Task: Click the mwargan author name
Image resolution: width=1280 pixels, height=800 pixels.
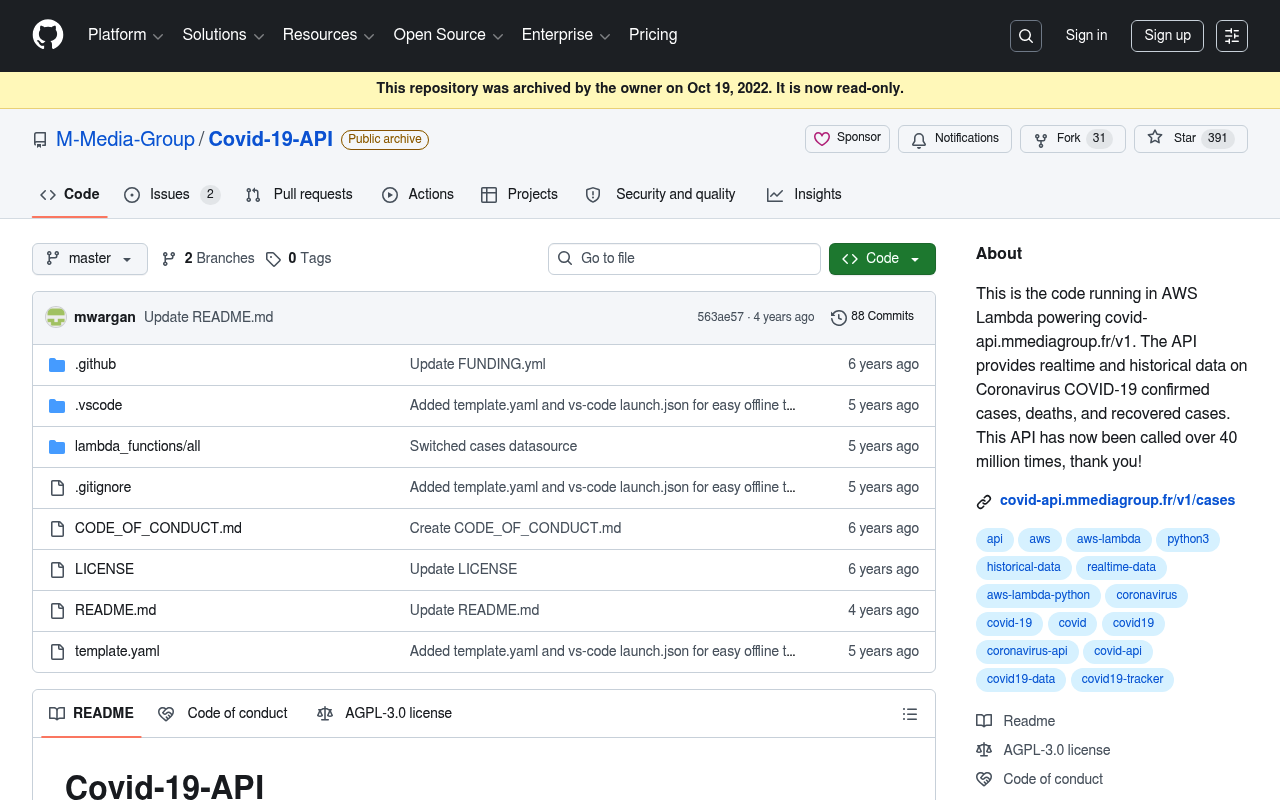Action: pos(105,317)
